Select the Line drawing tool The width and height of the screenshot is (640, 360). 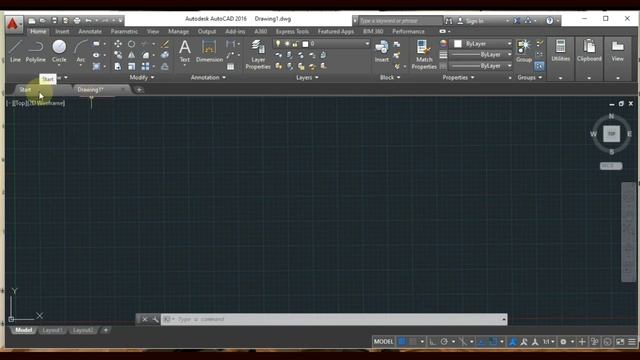coord(15,51)
